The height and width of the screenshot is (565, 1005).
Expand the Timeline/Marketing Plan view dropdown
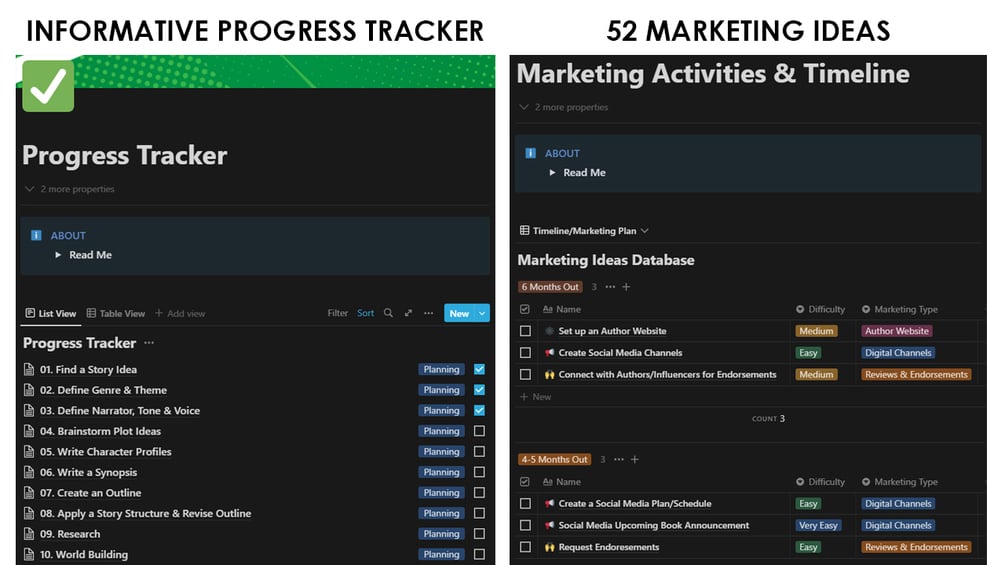coord(645,231)
